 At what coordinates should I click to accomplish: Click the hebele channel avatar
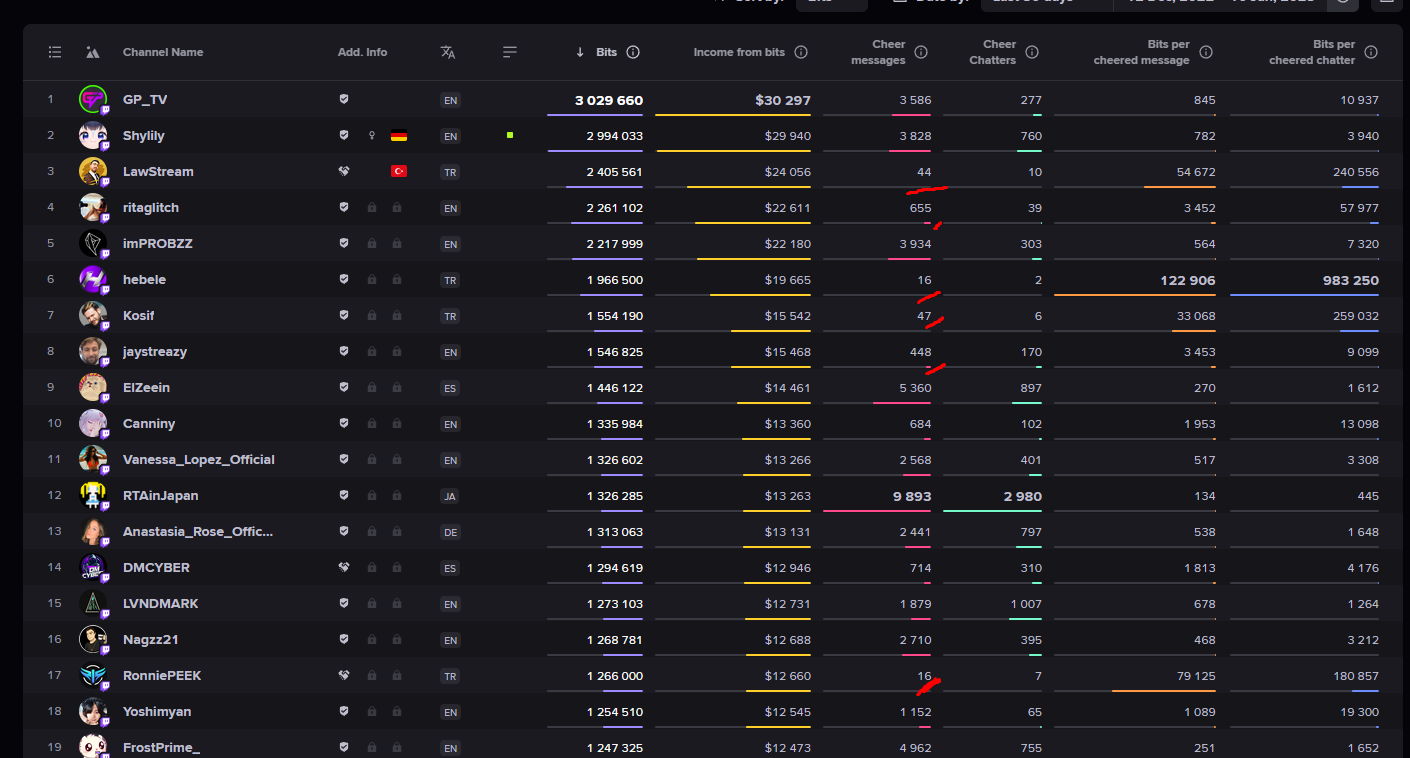click(x=93, y=279)
